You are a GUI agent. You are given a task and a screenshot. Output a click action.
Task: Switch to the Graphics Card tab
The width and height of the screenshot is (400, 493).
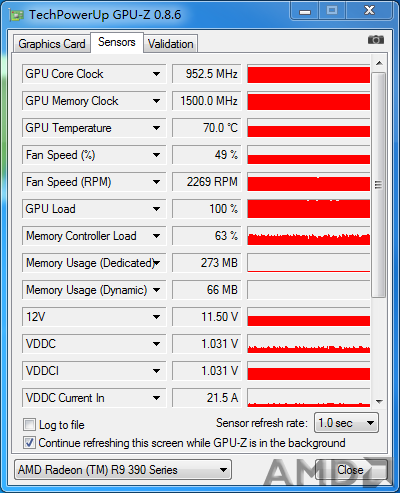tap(52, 44)
